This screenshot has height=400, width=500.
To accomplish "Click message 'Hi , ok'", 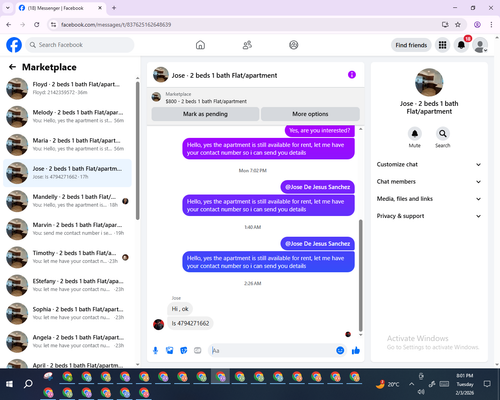I will pos(180,309).
